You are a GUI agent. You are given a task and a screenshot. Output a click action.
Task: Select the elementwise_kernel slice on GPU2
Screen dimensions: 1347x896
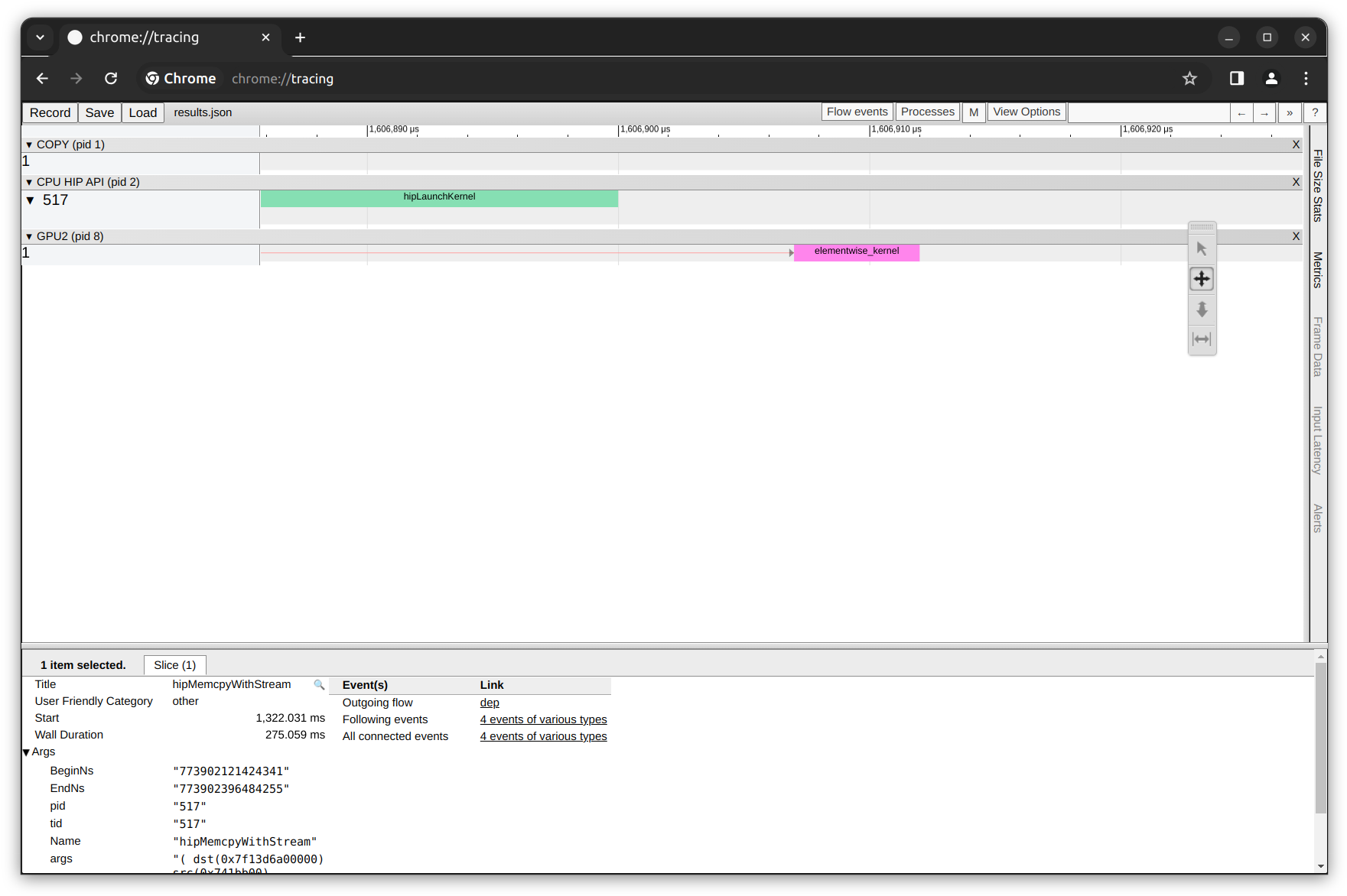click(856, 252)
